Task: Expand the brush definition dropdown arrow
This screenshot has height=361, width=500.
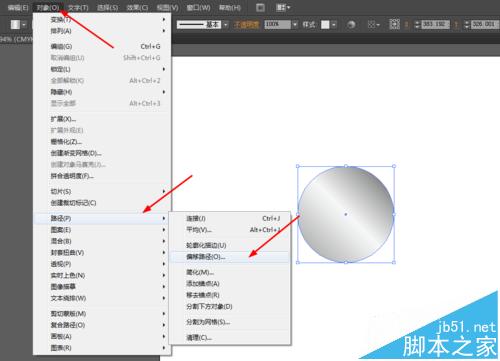Action: 226,24
